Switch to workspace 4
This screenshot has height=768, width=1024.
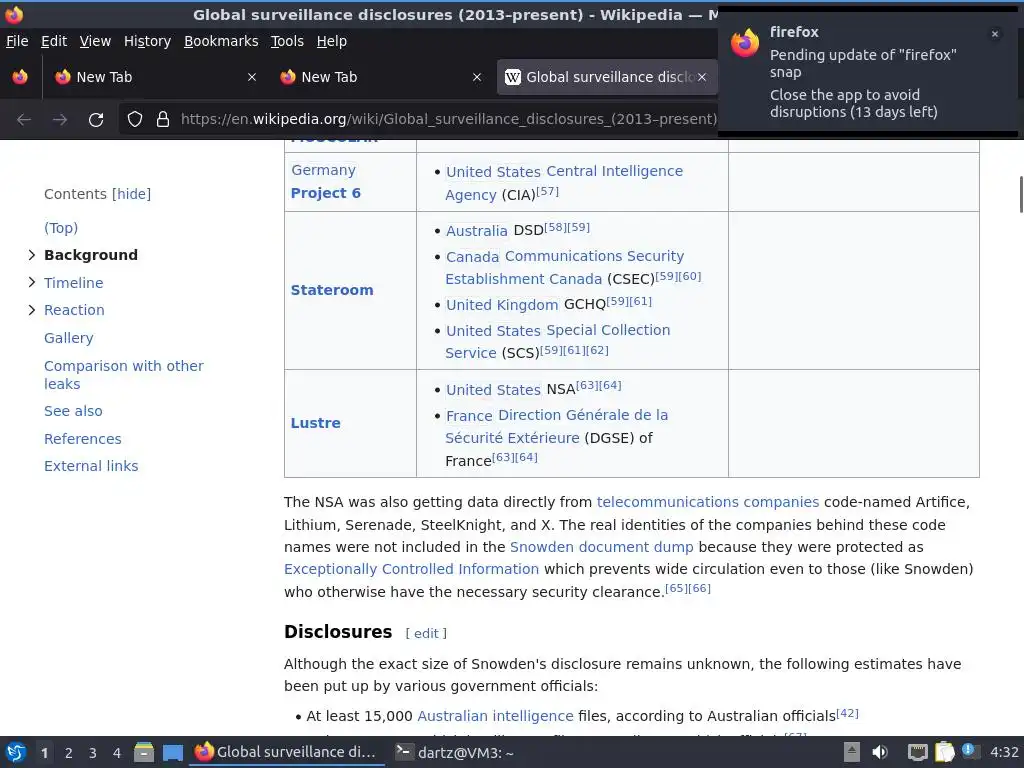[x=117, y=753]
